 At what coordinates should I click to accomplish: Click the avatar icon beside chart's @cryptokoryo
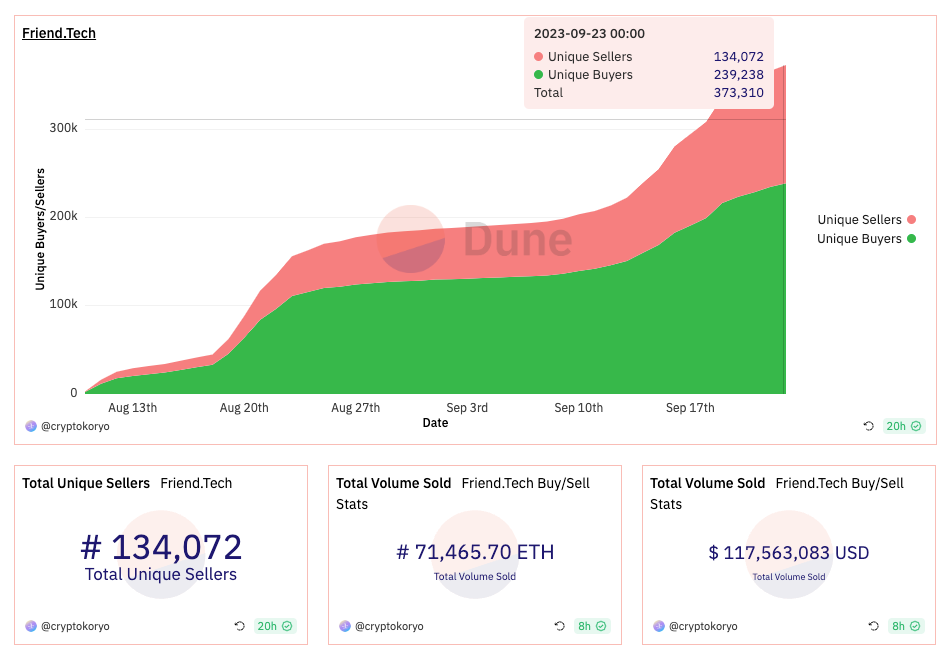pos(31,426)
